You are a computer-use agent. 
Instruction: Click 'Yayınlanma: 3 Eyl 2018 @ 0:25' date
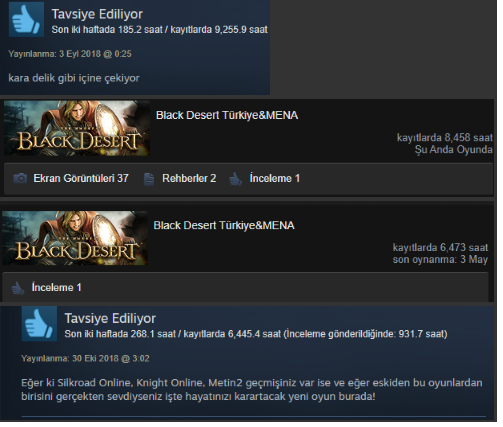point(70,54)
